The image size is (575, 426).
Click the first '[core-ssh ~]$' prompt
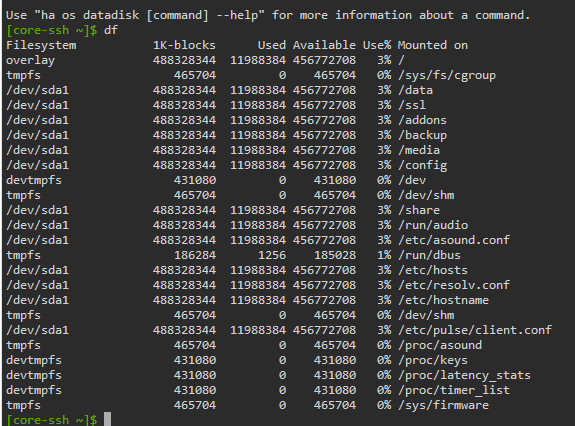52,30
